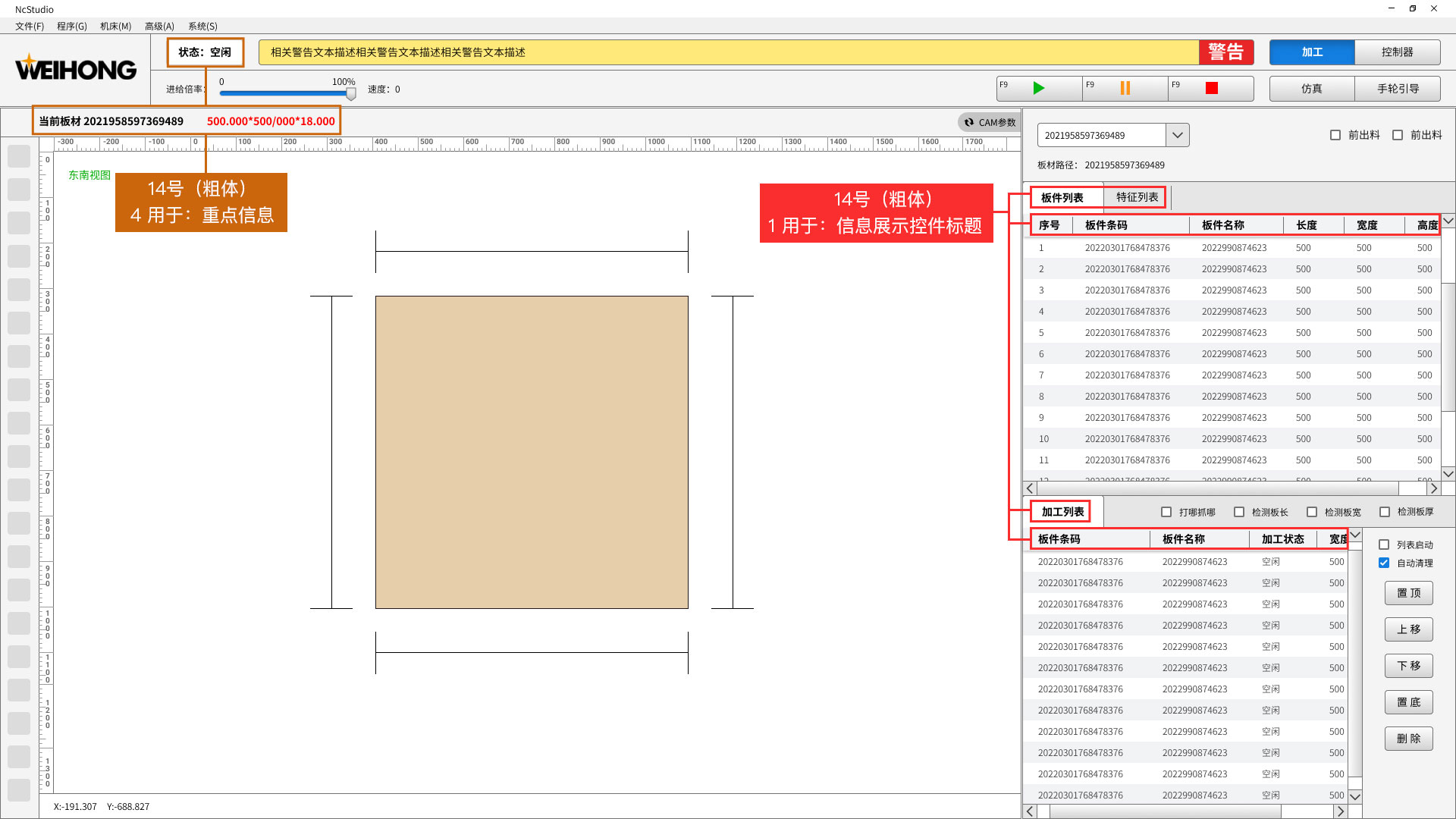This screenshot has height=819, width=1456.
Task: Click the 东南视图 view label
Action: click(x=89, y=175)
